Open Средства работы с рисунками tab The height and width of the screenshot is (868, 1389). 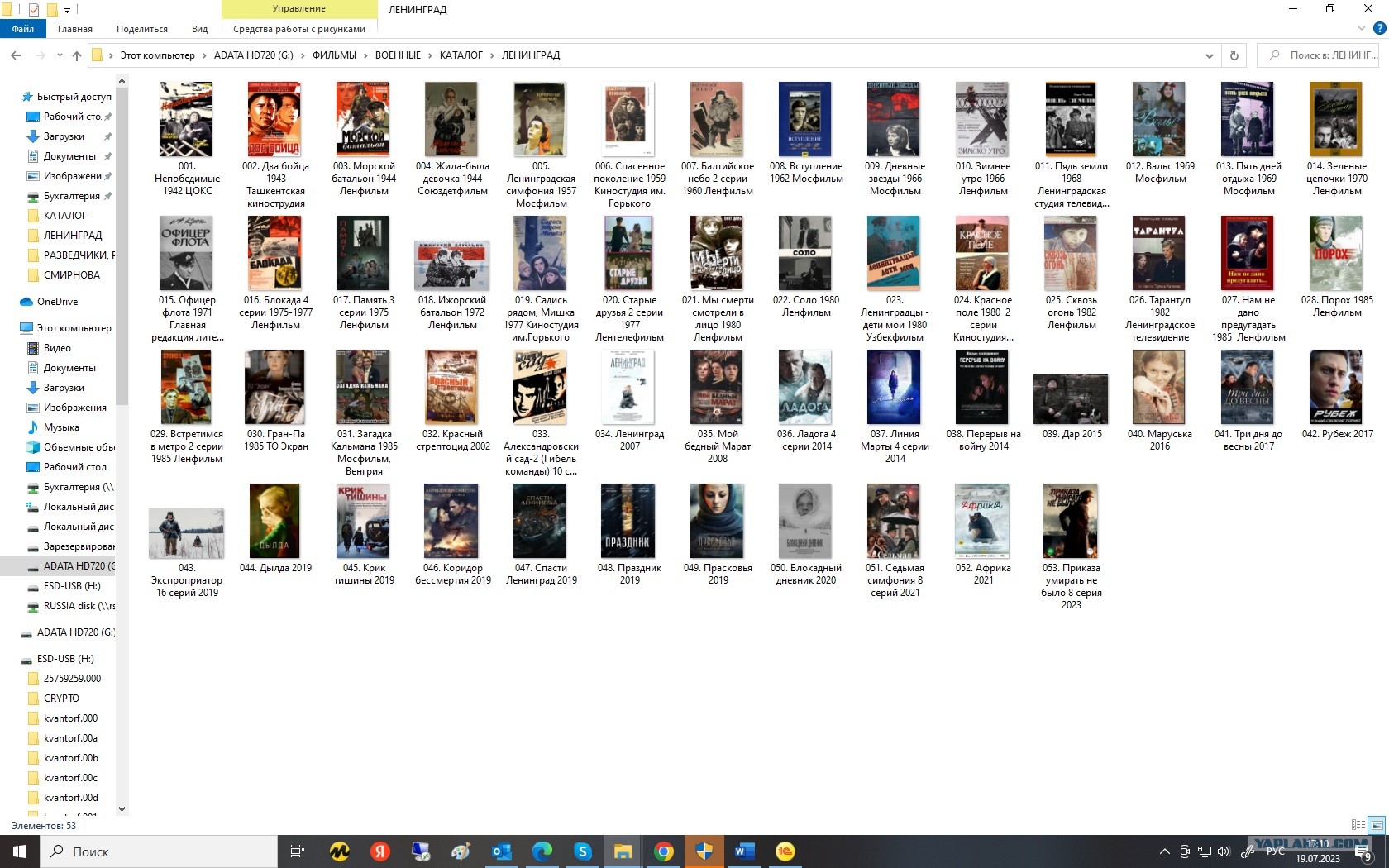click(x=299, y=29)
